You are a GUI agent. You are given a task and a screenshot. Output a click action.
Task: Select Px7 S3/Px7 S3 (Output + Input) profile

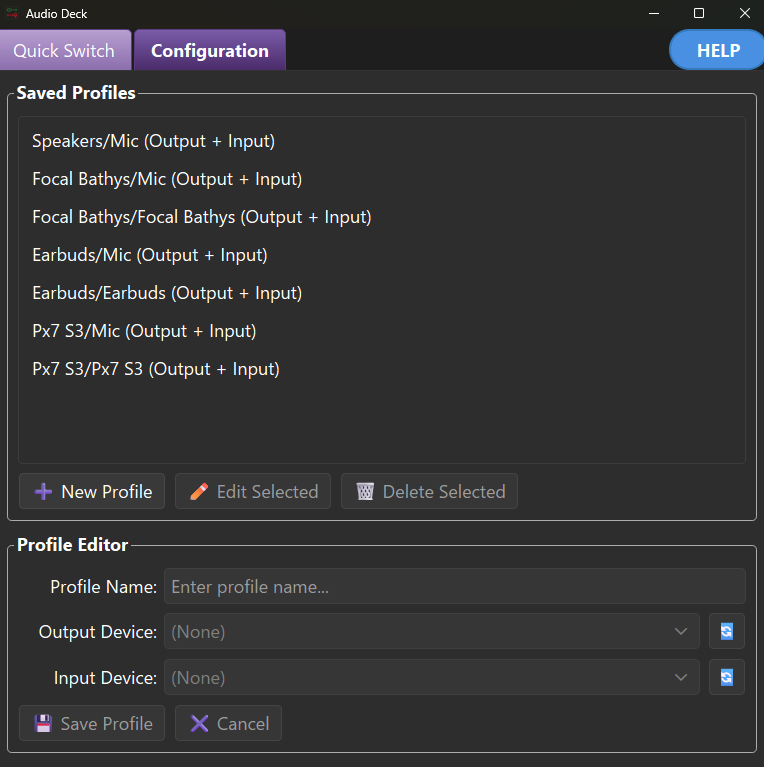(x=382, y=369)
